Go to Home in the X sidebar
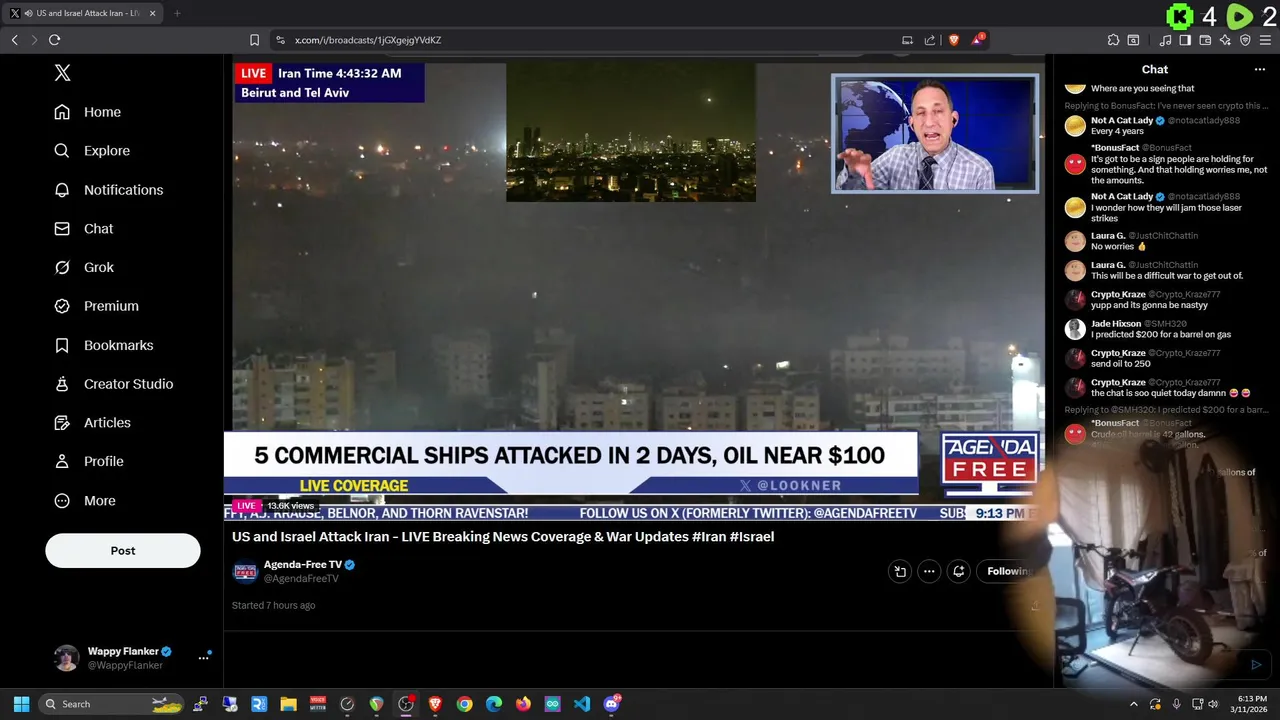 point(88,112)
